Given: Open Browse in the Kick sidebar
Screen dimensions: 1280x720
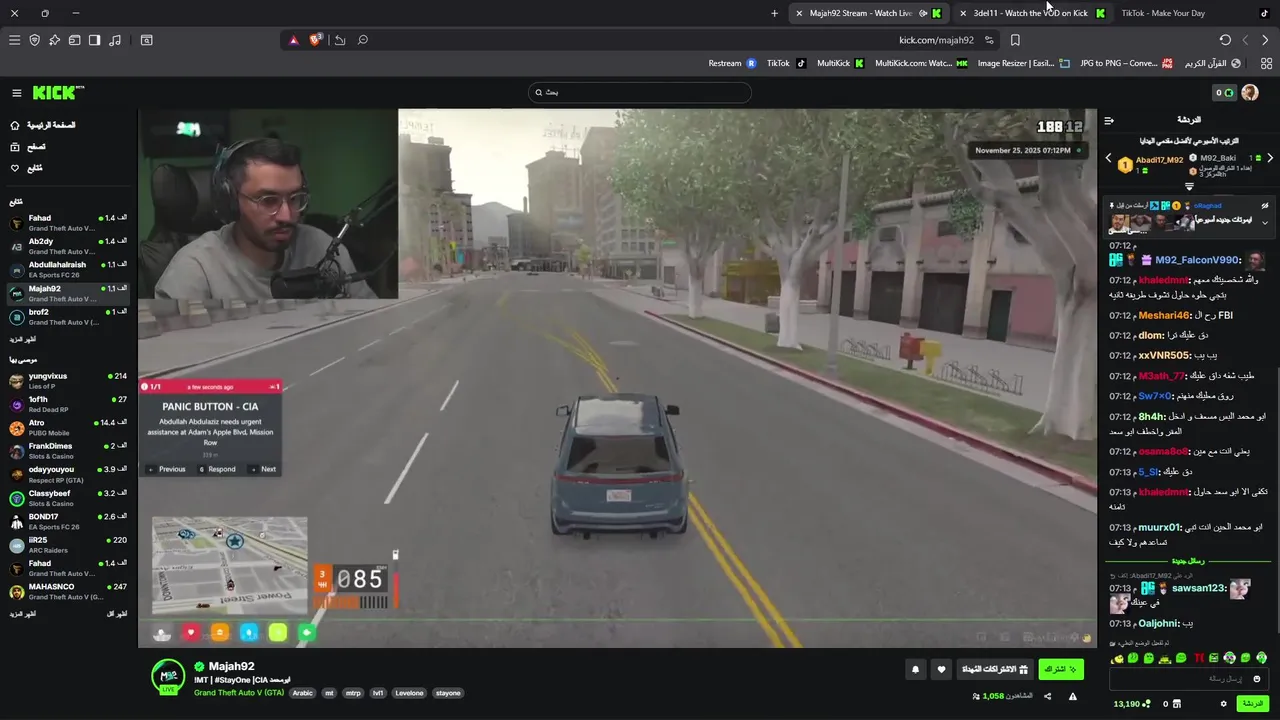Looking at the screenshot, I should point(28,147).
